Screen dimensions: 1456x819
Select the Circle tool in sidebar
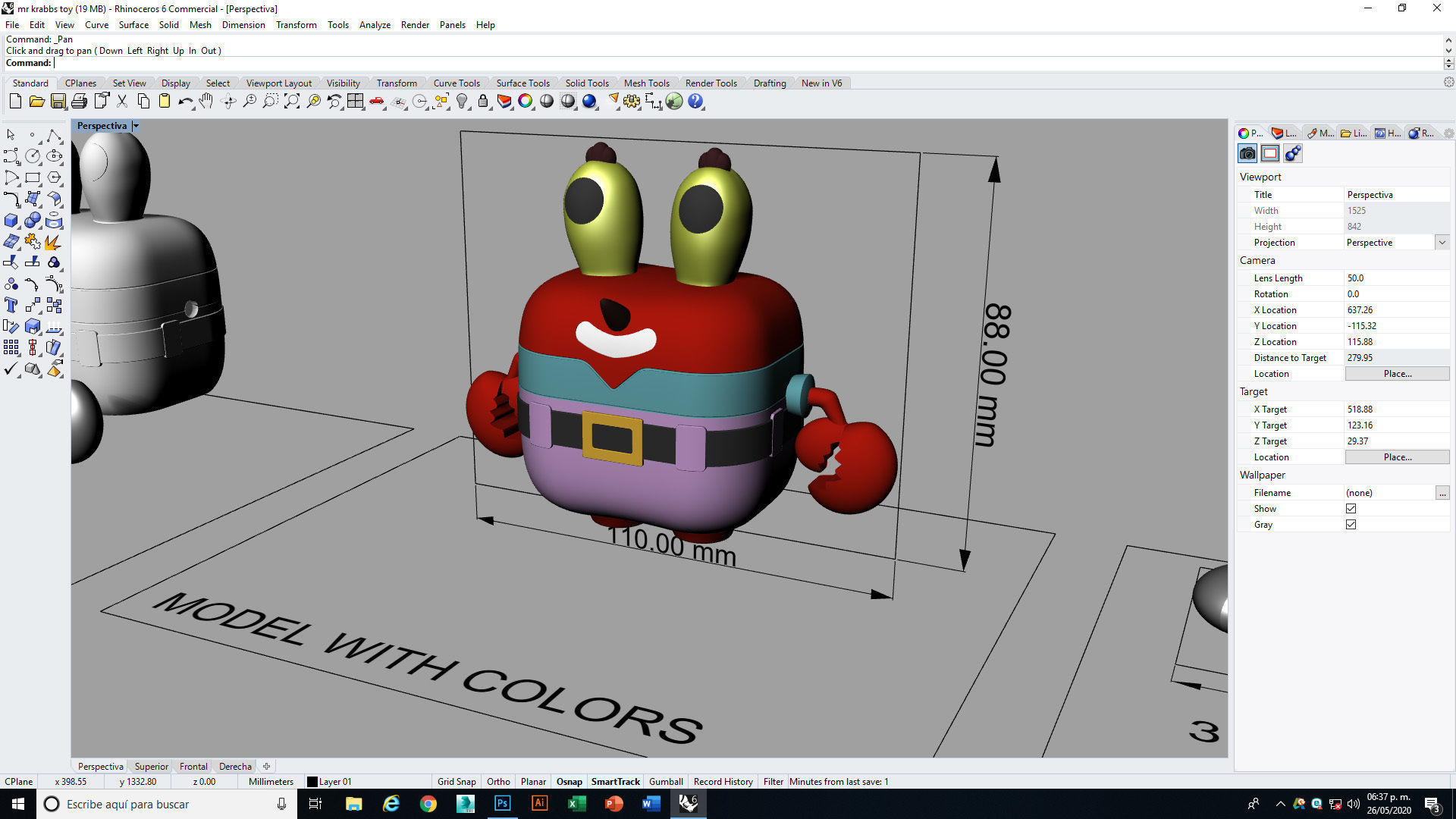click(x=33, y=156)
